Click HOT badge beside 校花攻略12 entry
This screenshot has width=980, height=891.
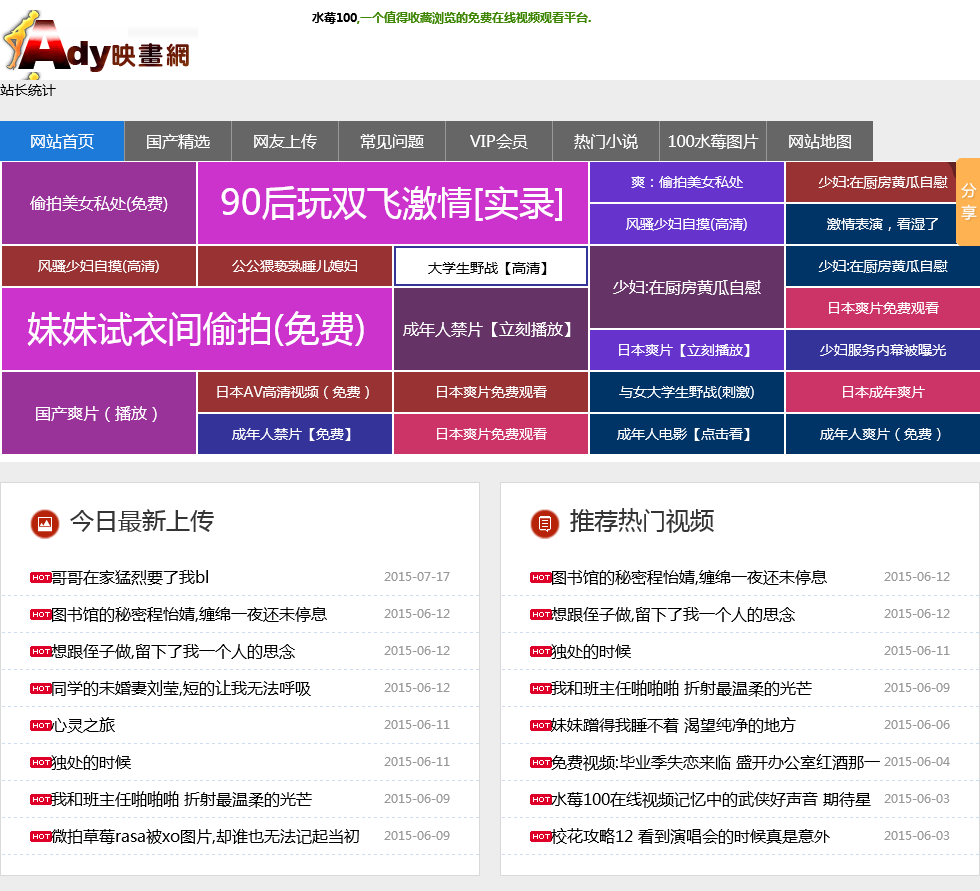click(541, 836)
